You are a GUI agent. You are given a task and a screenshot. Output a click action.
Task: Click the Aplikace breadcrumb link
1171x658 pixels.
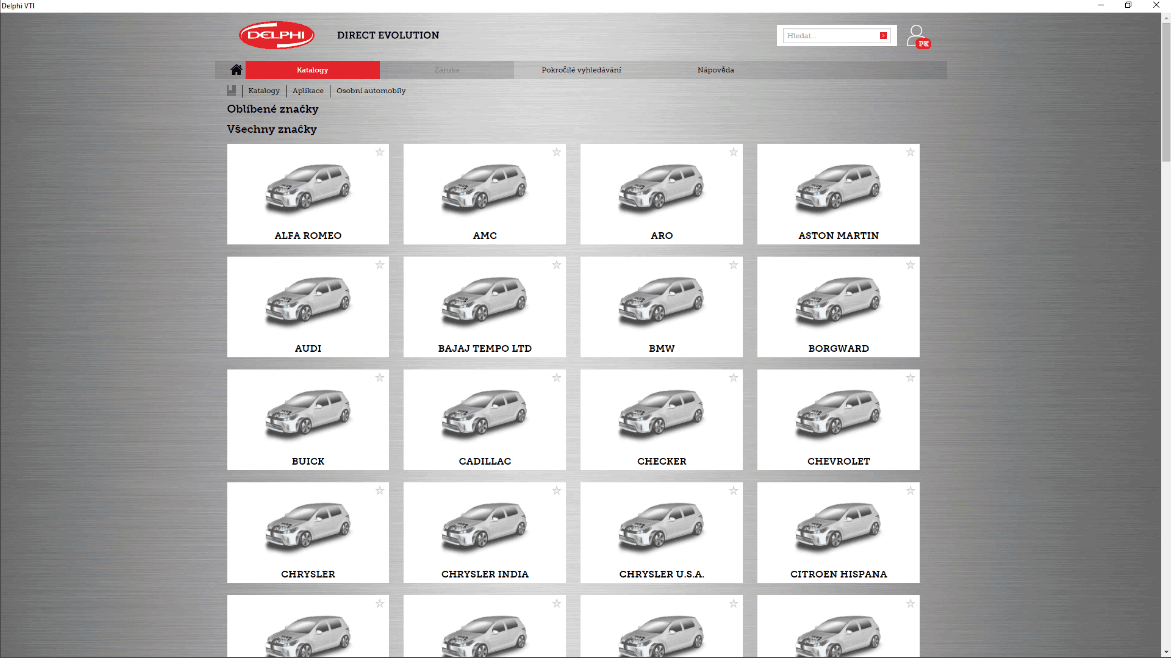[x=308, y=91]
